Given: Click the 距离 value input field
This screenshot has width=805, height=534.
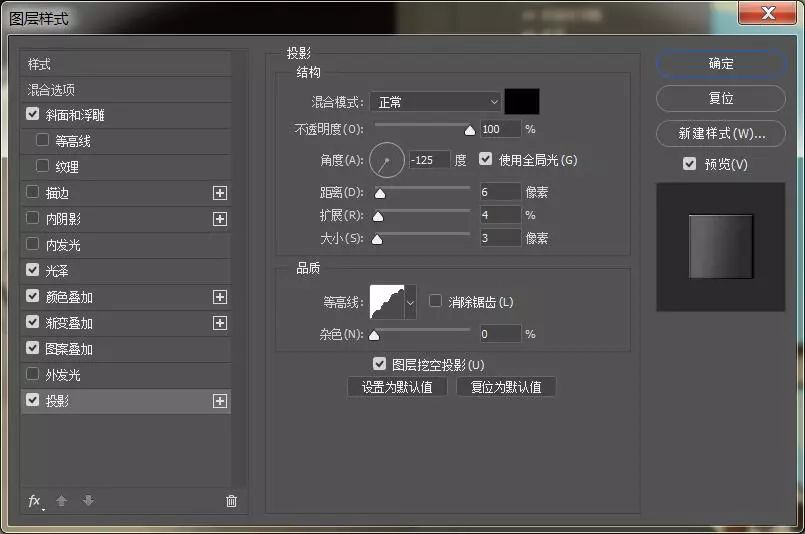Looking at the screenshot, I should pyautogui.click(x=500, y=192).
